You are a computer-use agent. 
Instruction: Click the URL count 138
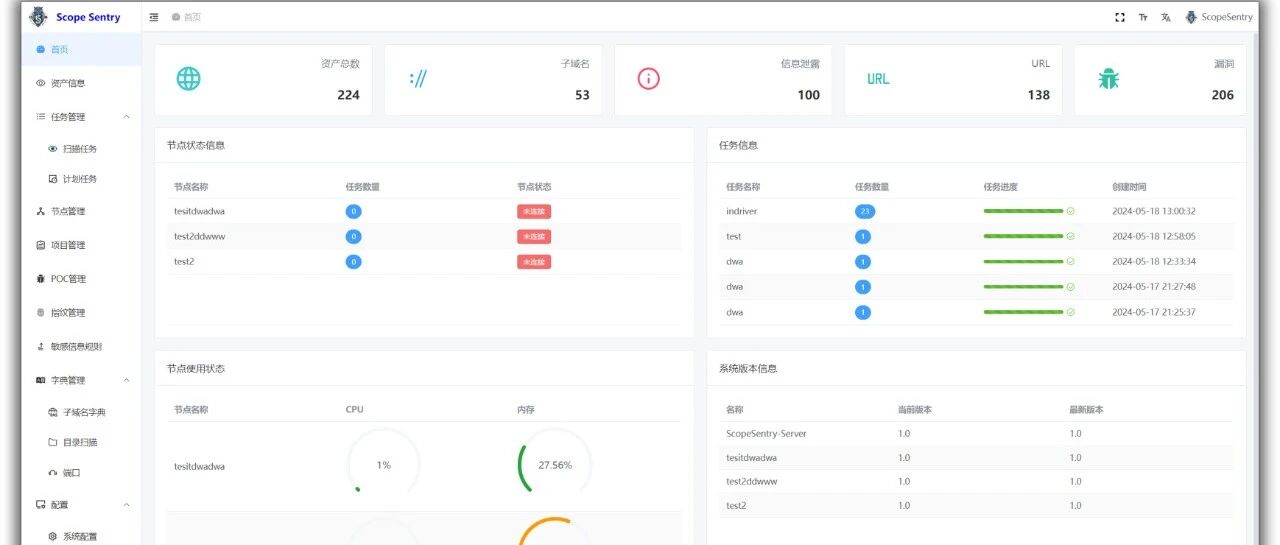tap(1039, 95)
